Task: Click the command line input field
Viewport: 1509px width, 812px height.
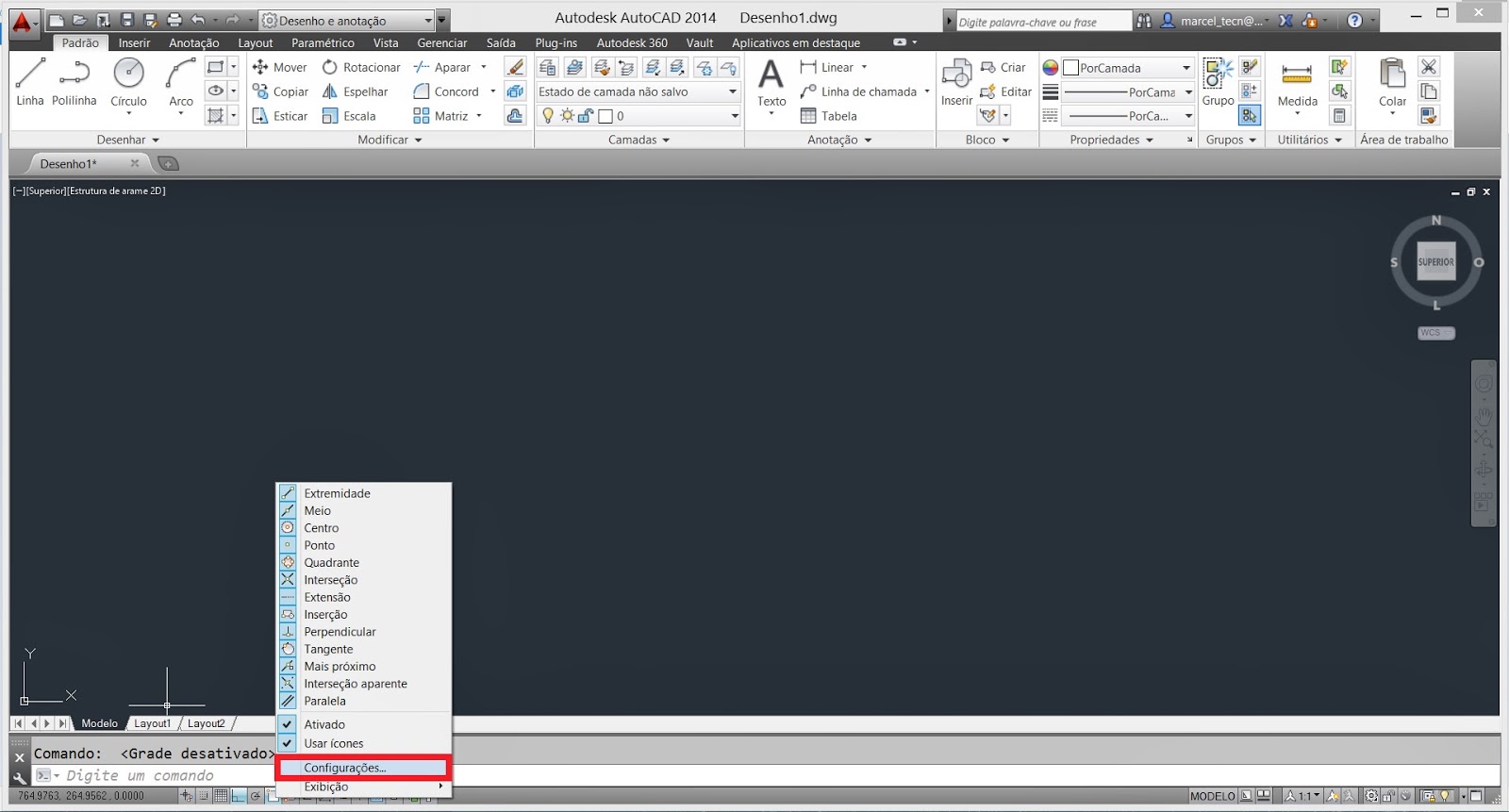Action: pyautogui.click(x=764, y=775)
